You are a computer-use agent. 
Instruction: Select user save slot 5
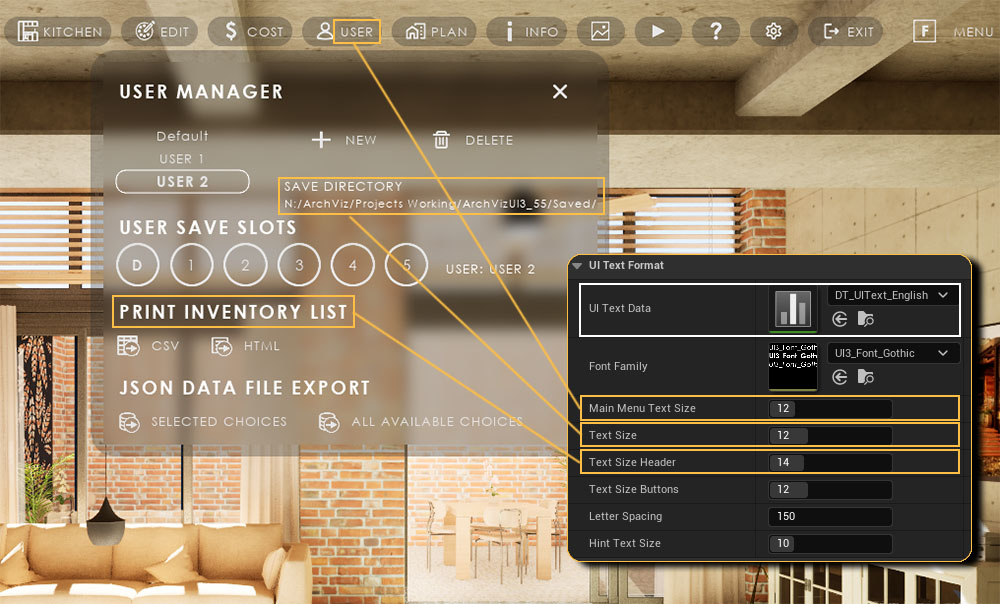tap(406, 266)
